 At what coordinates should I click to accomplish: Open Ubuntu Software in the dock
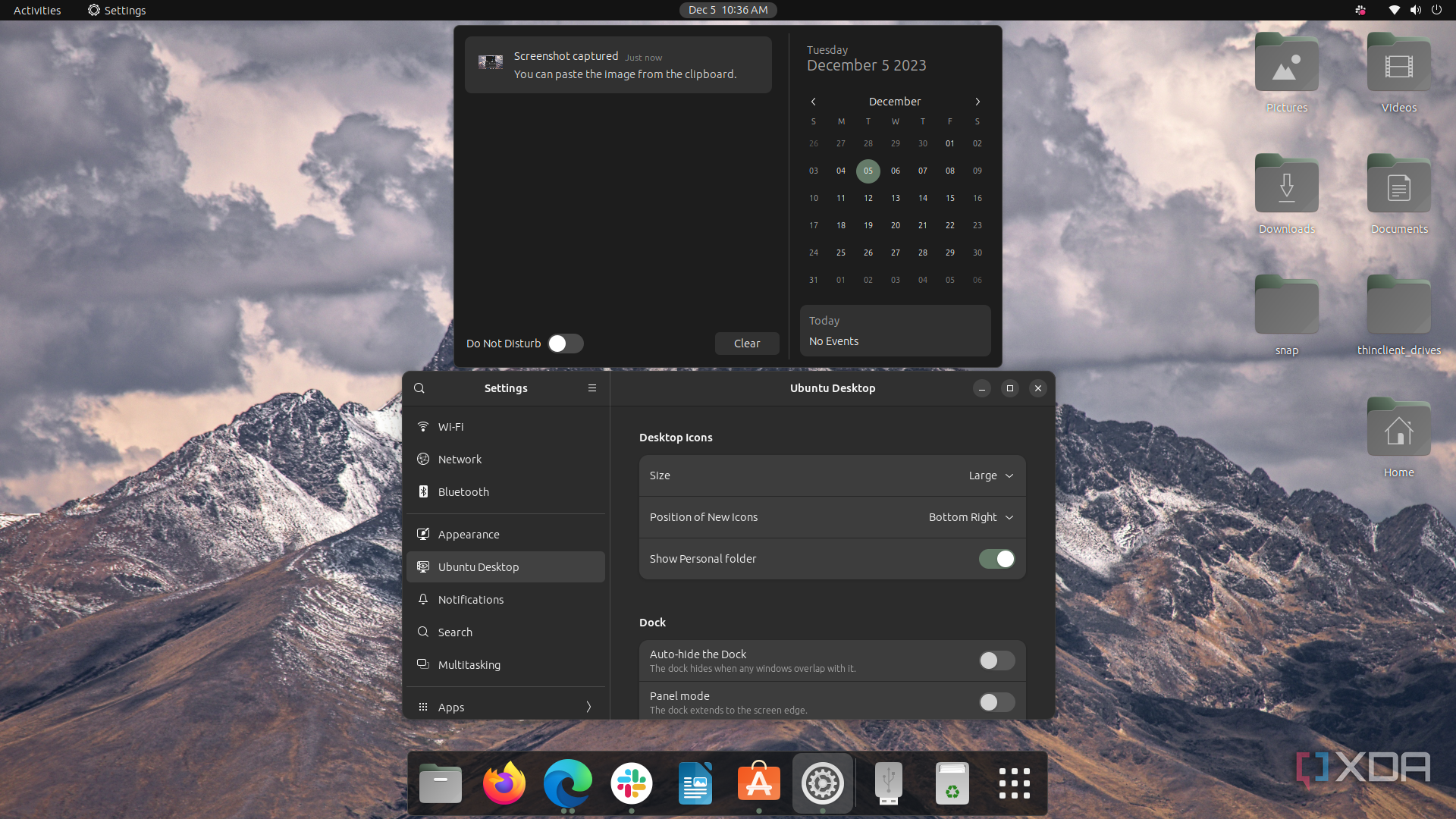point(759,783)
